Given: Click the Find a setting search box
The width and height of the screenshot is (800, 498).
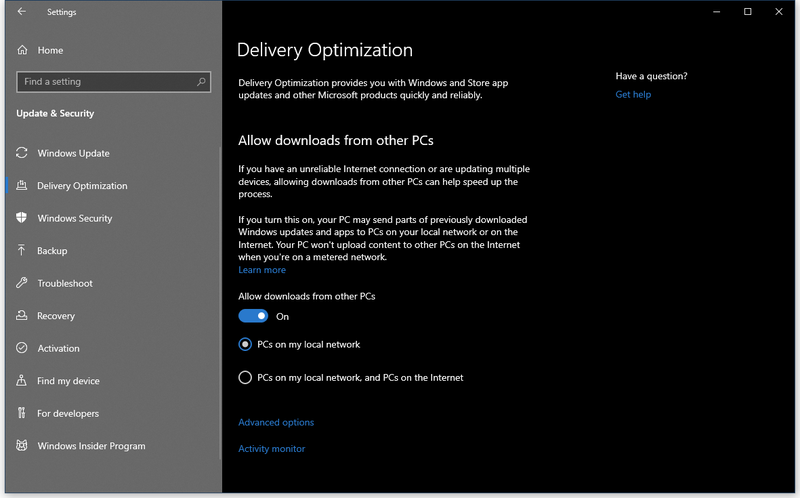Looking at the screenshot, I should pyautogui.click(x=113, y=82).
